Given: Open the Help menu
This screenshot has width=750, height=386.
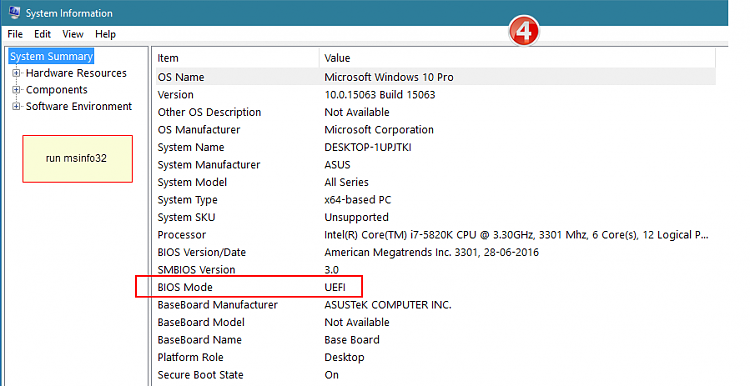Looking at the screenshot, I should coord(105,34).
